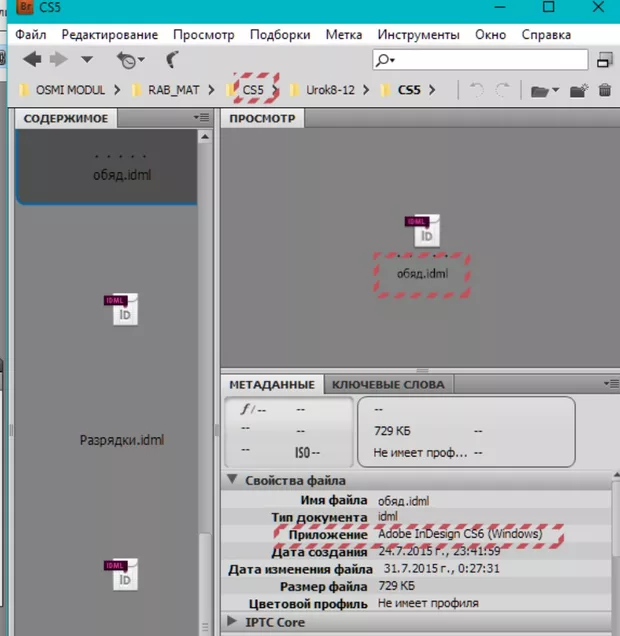Select the Разрядки.idml file icon
The height and width of the screenshot is (636, 620).
[x=121, y=309]
